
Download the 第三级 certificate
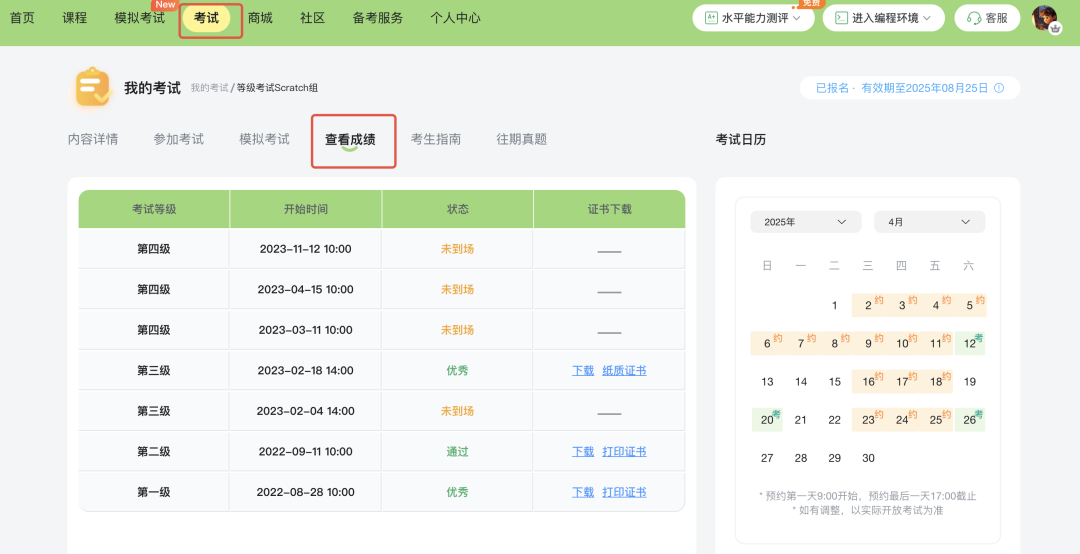pos(583,371)
